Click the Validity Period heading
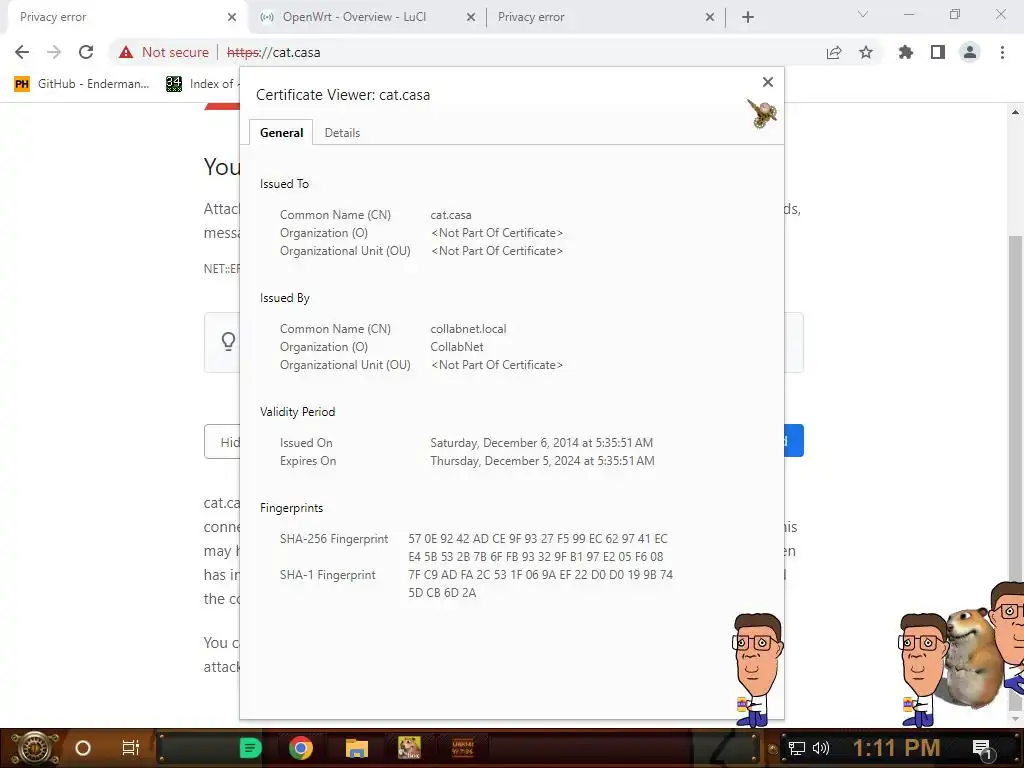 coord(297,412)
